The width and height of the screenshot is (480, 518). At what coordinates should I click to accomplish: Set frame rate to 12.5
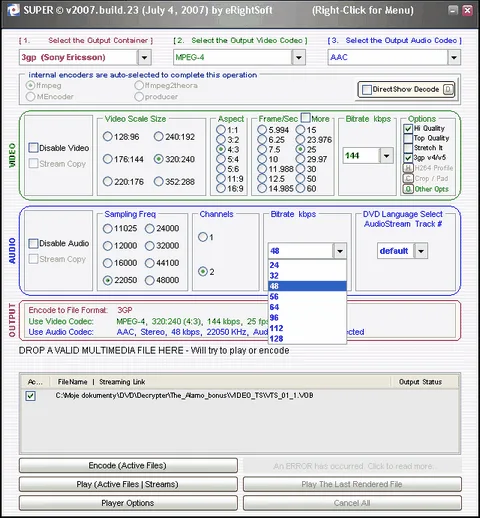pyautogui.click(x=262, y=179)
